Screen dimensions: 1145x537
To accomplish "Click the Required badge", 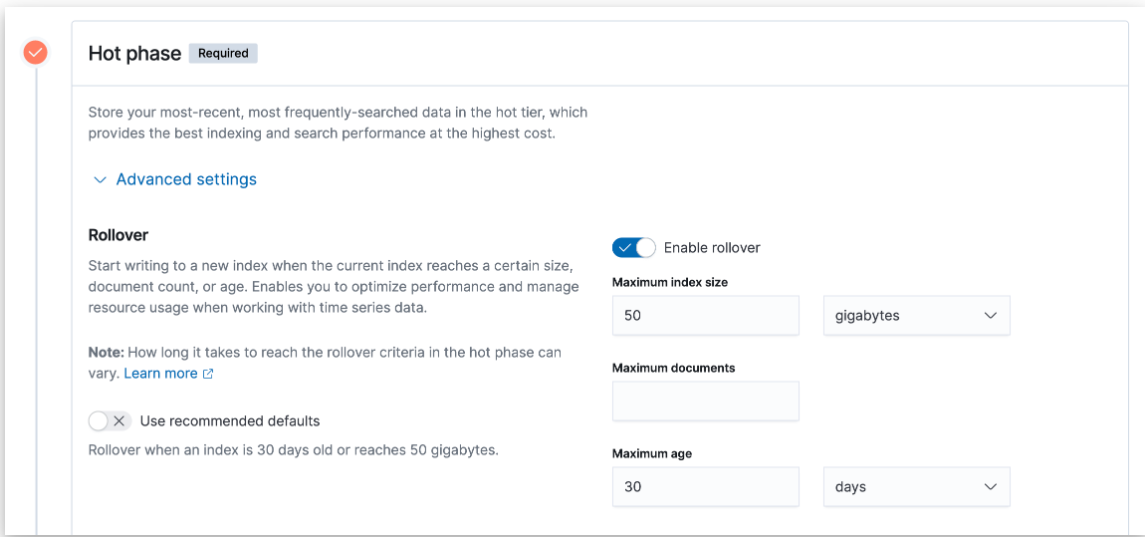I will [223, 53].
